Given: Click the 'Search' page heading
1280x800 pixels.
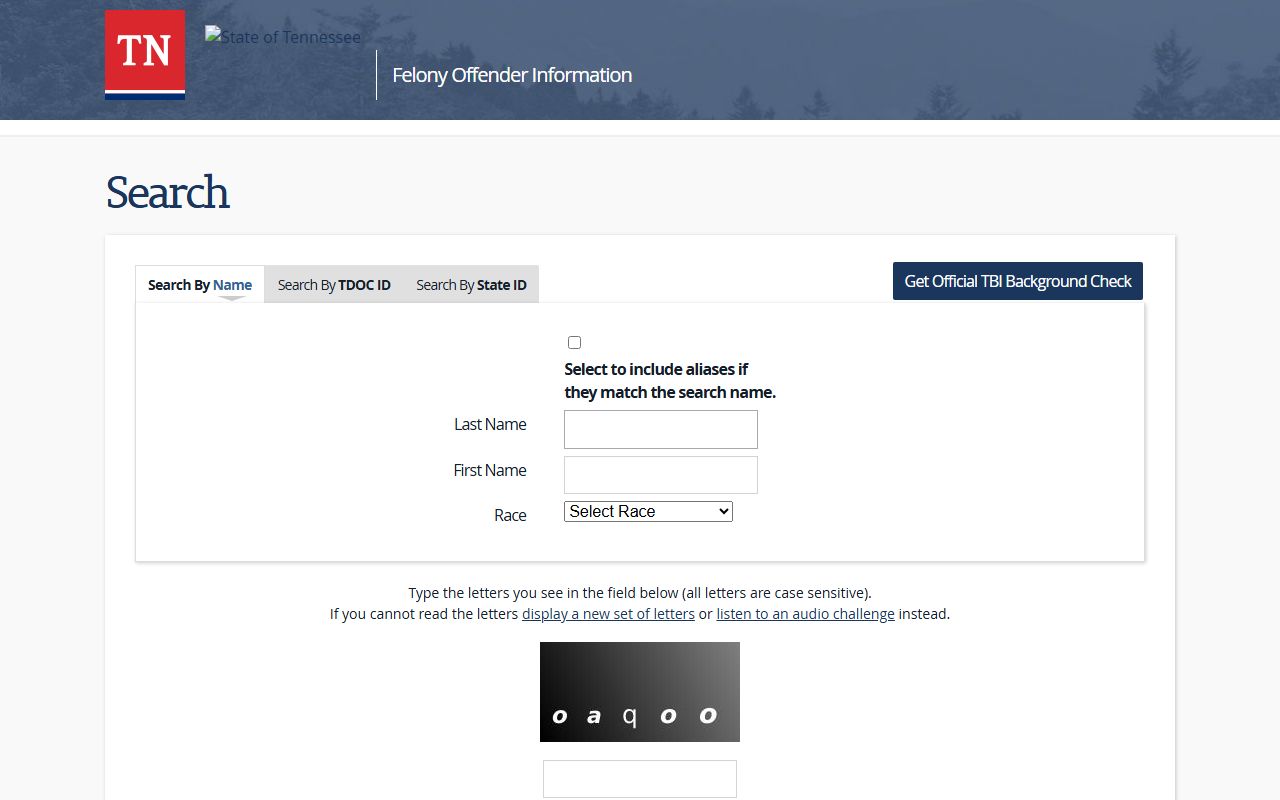Looking at the screenshot, I should 168,193.
